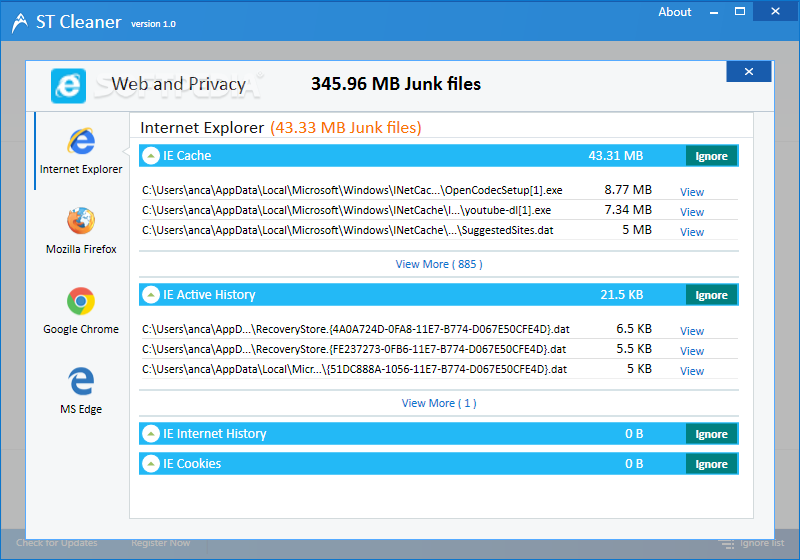Select the Google Chrome sidebar icon
Image resolution: width=800 pixels, height=560 pixels.
pyautogui.click(x=81, y=301)
